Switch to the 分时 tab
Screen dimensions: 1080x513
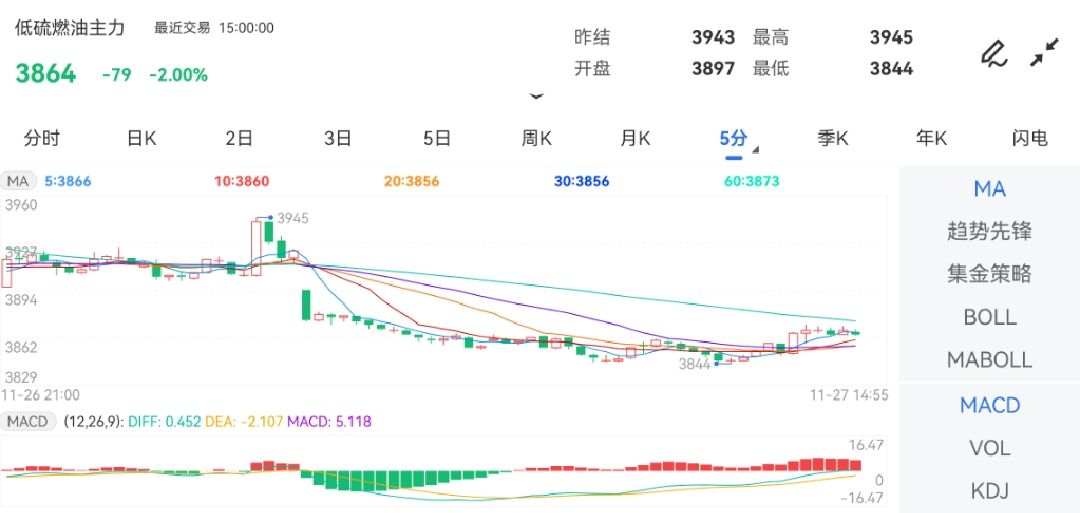[42, 138]
